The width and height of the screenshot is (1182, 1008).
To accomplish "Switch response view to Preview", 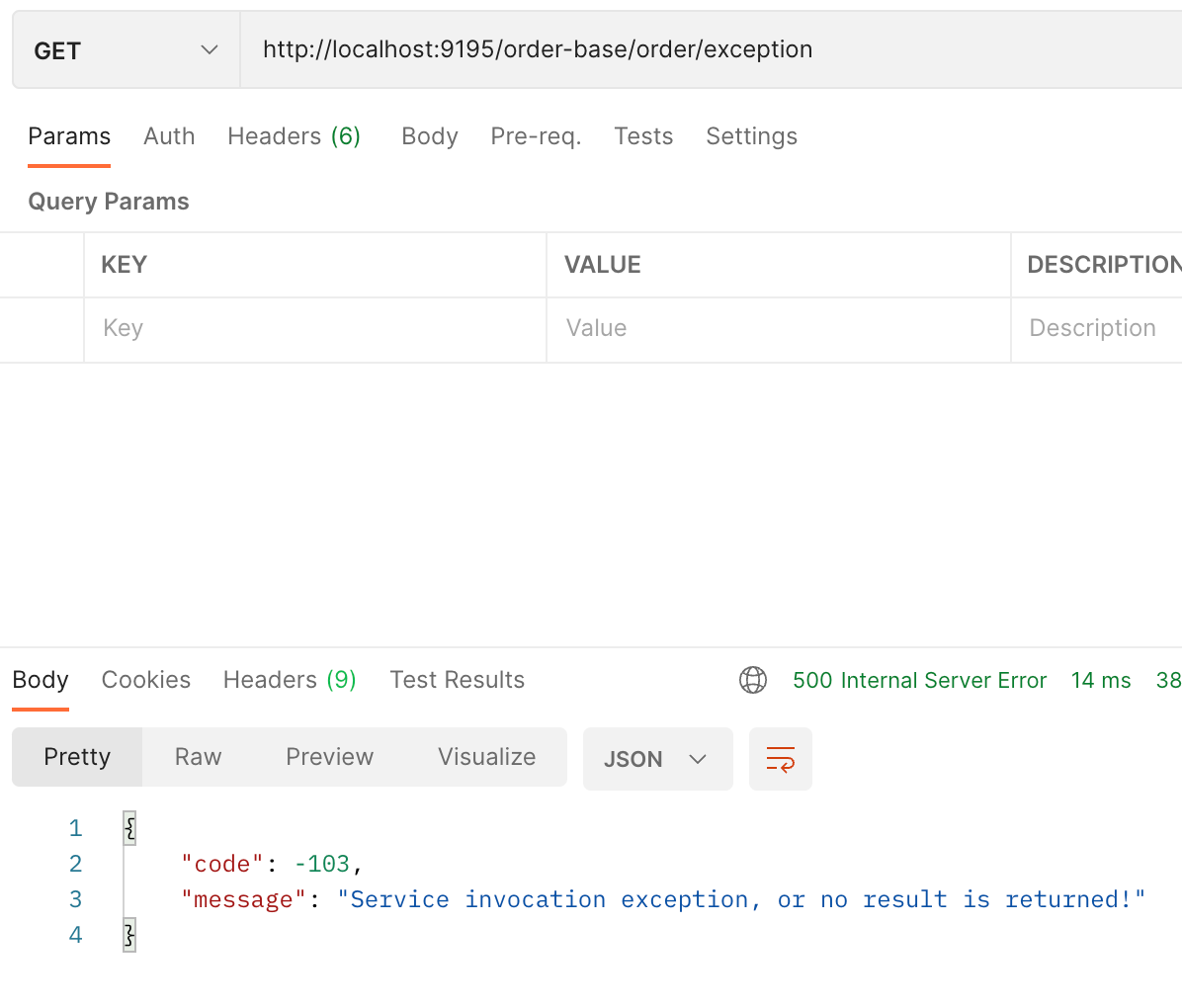I will click(329, 757).
